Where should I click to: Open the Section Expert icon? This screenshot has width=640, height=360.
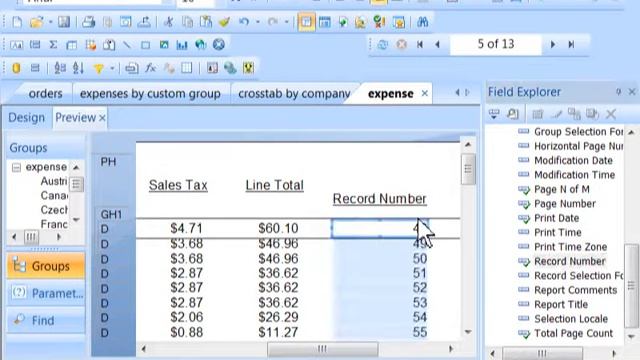pos(131,68)
